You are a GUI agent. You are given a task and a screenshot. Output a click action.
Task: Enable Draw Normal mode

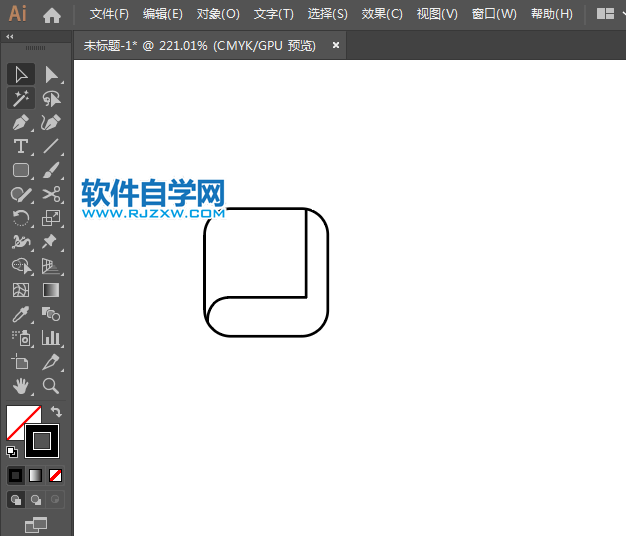[16, 500]
